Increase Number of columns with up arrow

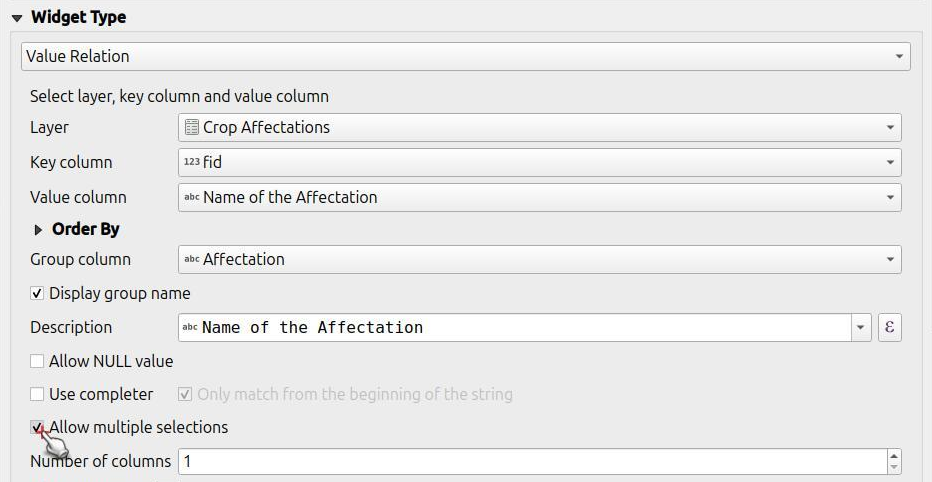click(893, 456)
